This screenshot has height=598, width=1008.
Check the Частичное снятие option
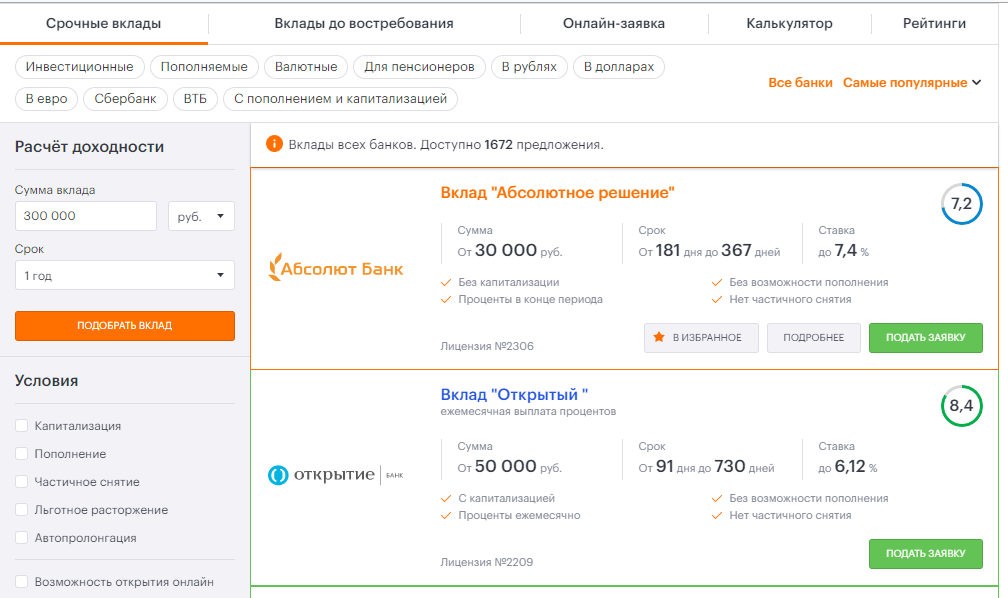21,482
